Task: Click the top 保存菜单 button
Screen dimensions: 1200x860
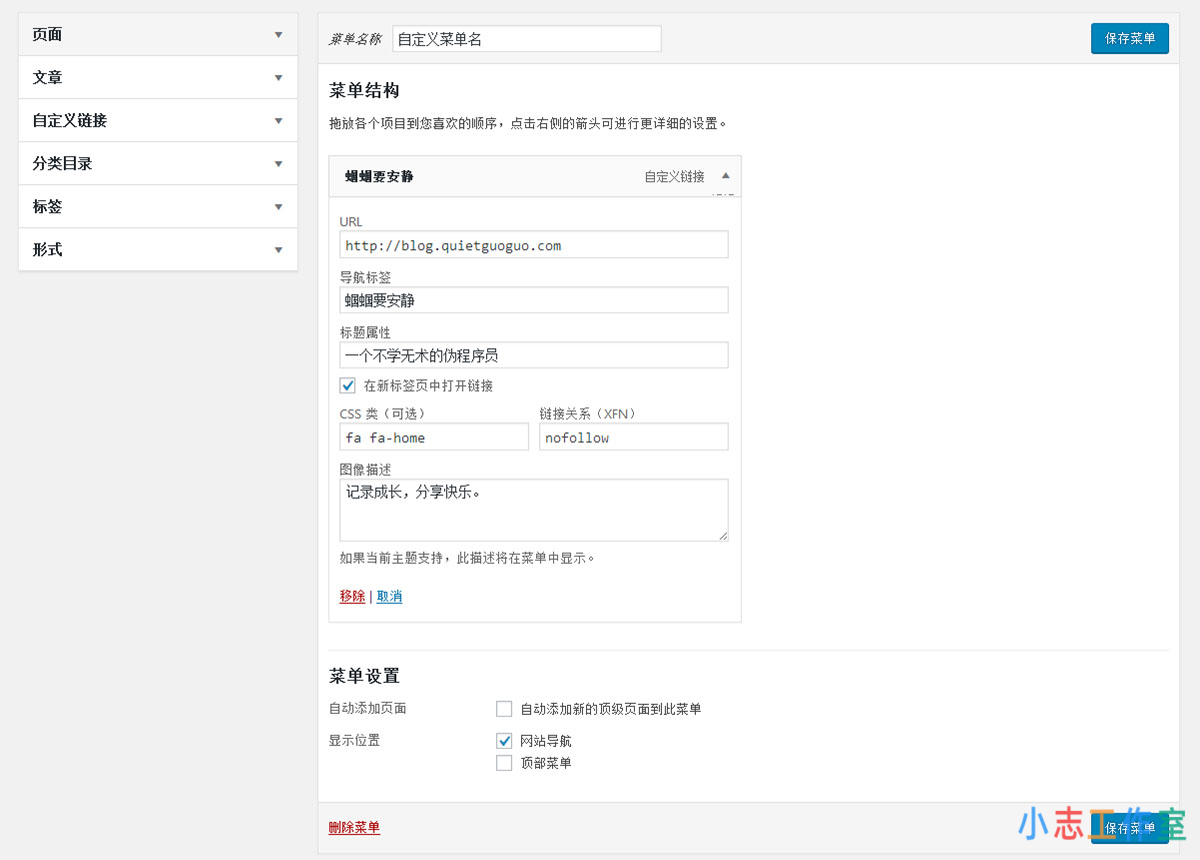Action: tap(1130, 39)
